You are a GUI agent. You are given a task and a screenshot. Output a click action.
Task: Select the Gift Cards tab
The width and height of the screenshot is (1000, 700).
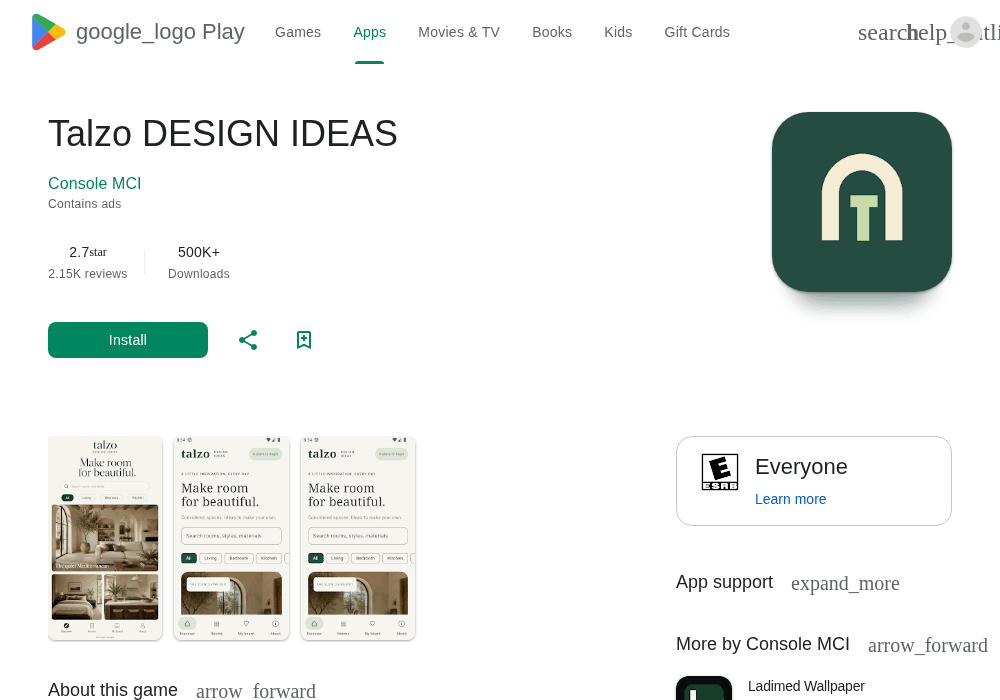(x=696, y=32)
